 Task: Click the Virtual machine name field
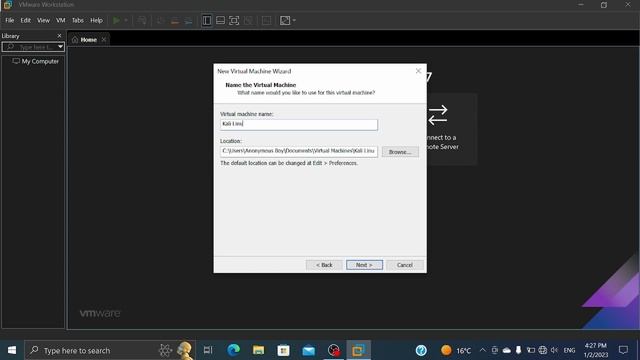click(x=299, y=124)
